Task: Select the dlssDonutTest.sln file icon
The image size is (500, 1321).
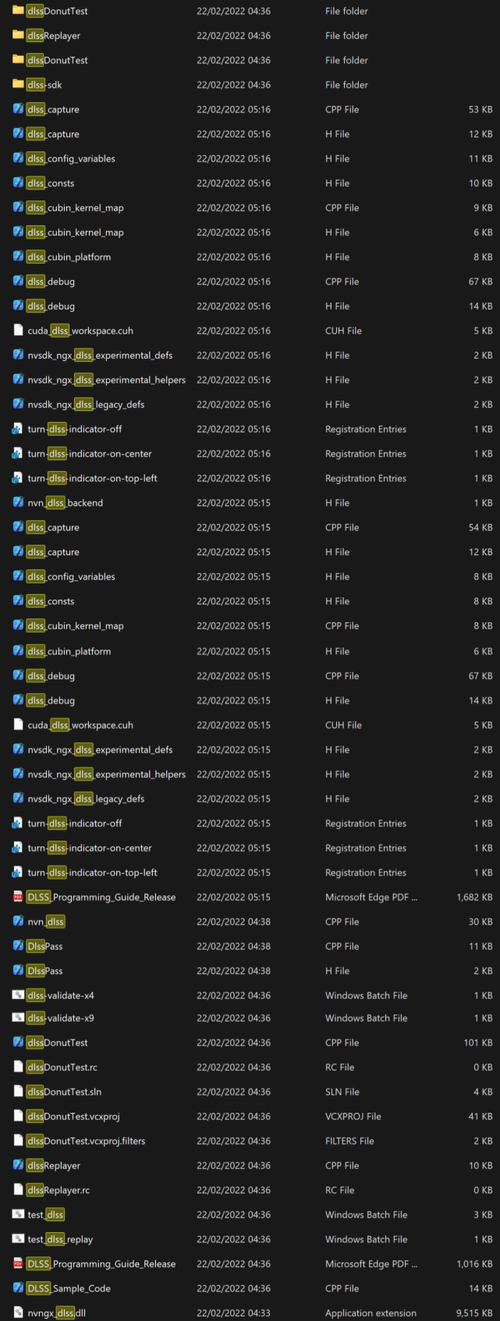Action: click(x=18, y=1091)
